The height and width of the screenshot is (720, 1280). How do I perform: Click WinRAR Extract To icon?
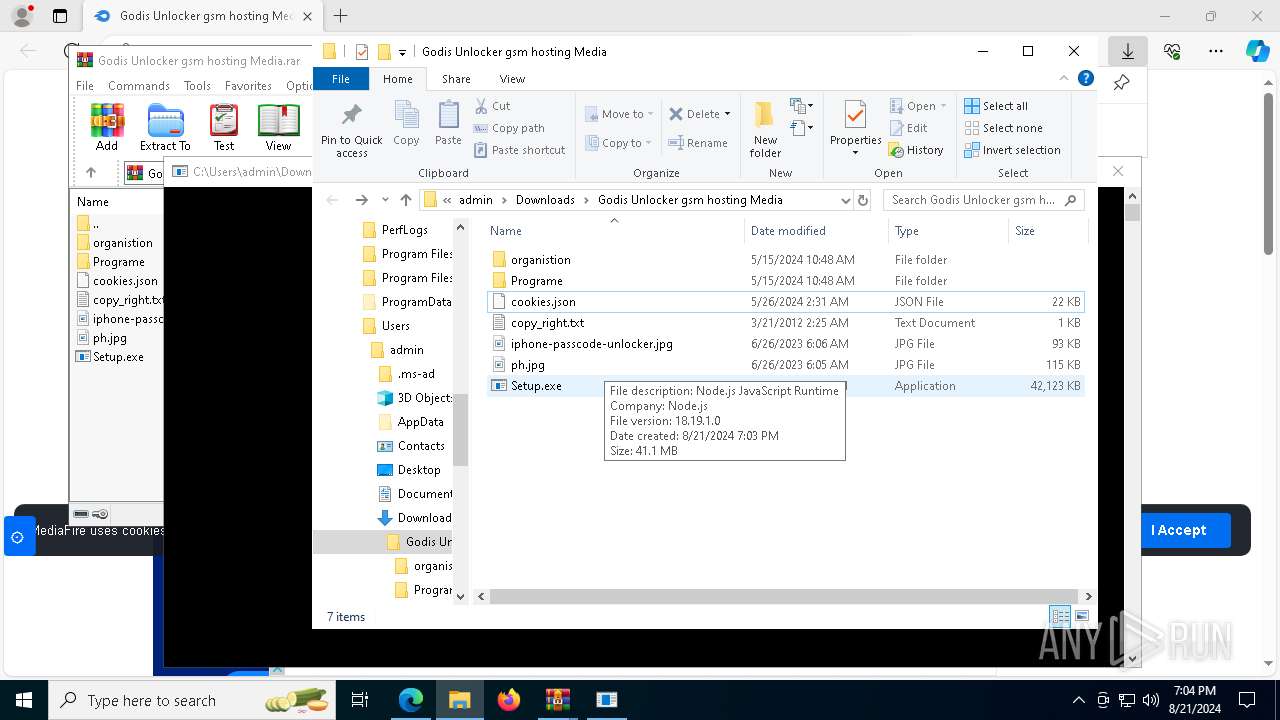[x=165, y=127]
